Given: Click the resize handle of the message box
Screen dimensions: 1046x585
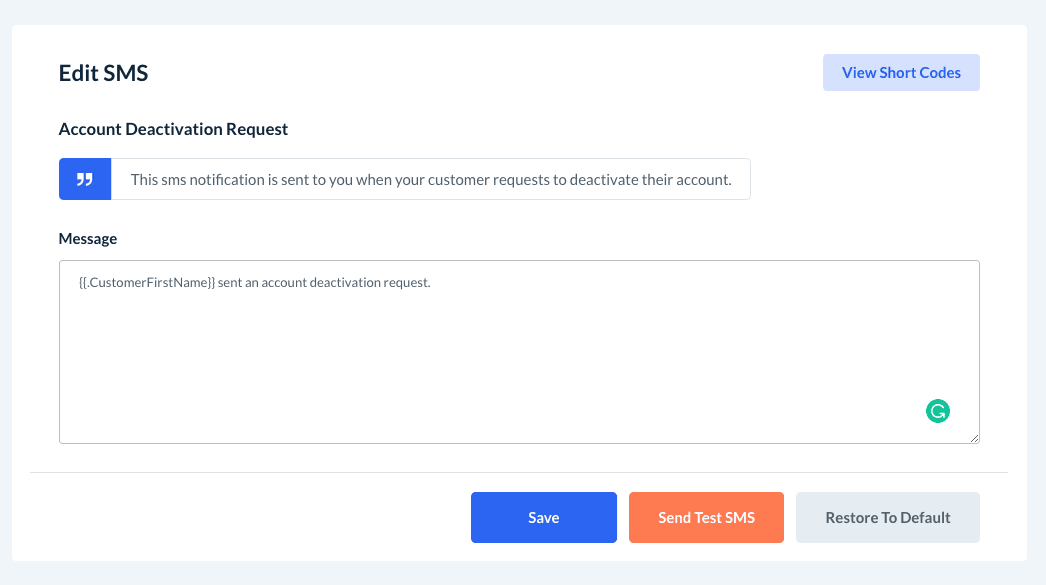Looking at the screenshot, I should 974,437.
